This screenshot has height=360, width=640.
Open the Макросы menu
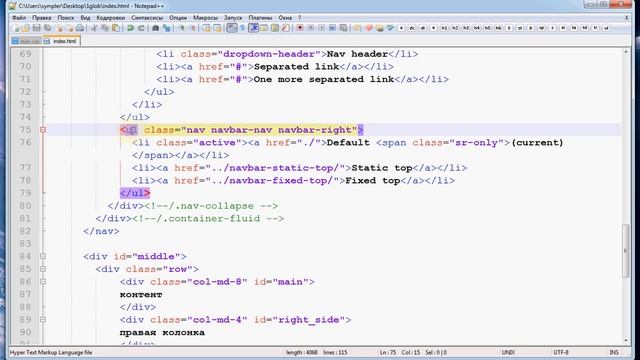pos(205,18)
